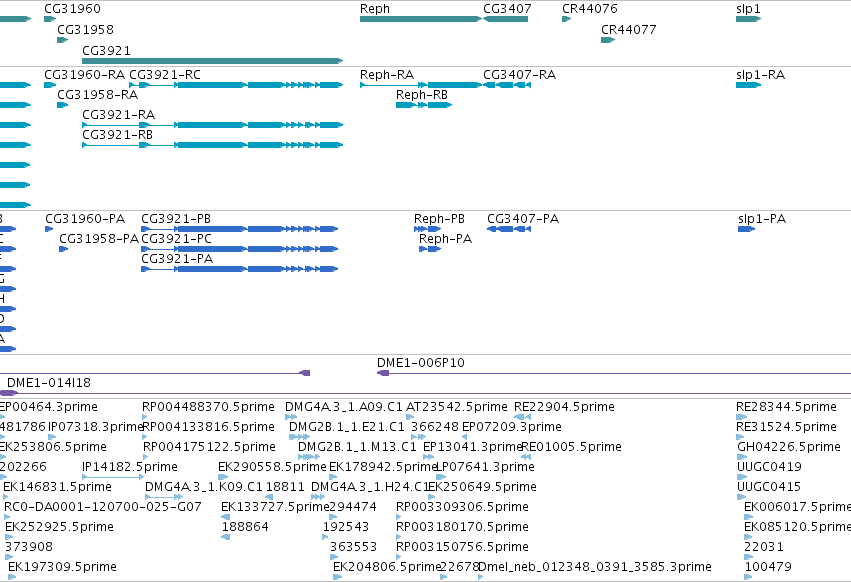
Task: Click the Reph-RA transcript
Action: (421, 85)
